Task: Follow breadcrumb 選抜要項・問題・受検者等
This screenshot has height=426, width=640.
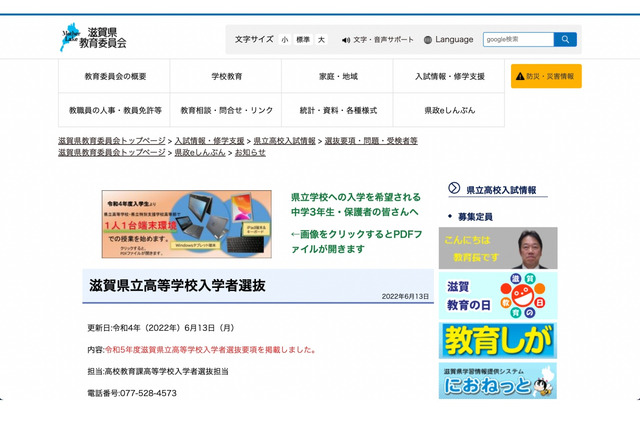Action: (371, 141)
